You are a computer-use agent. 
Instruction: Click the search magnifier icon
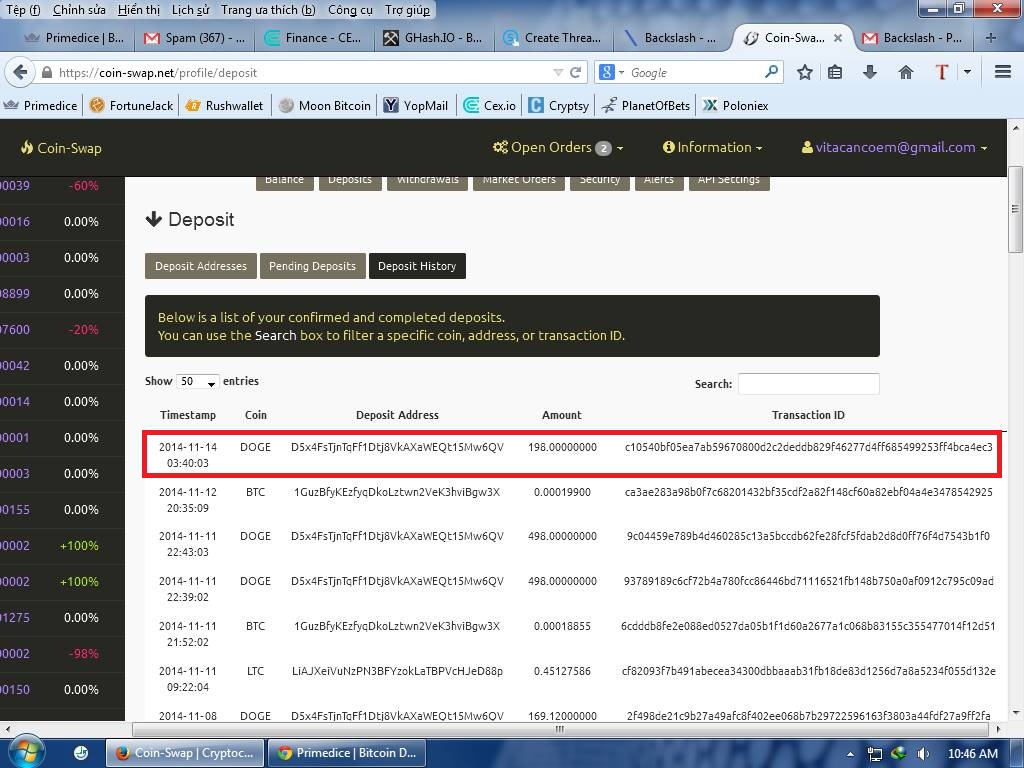click(771, 72)
